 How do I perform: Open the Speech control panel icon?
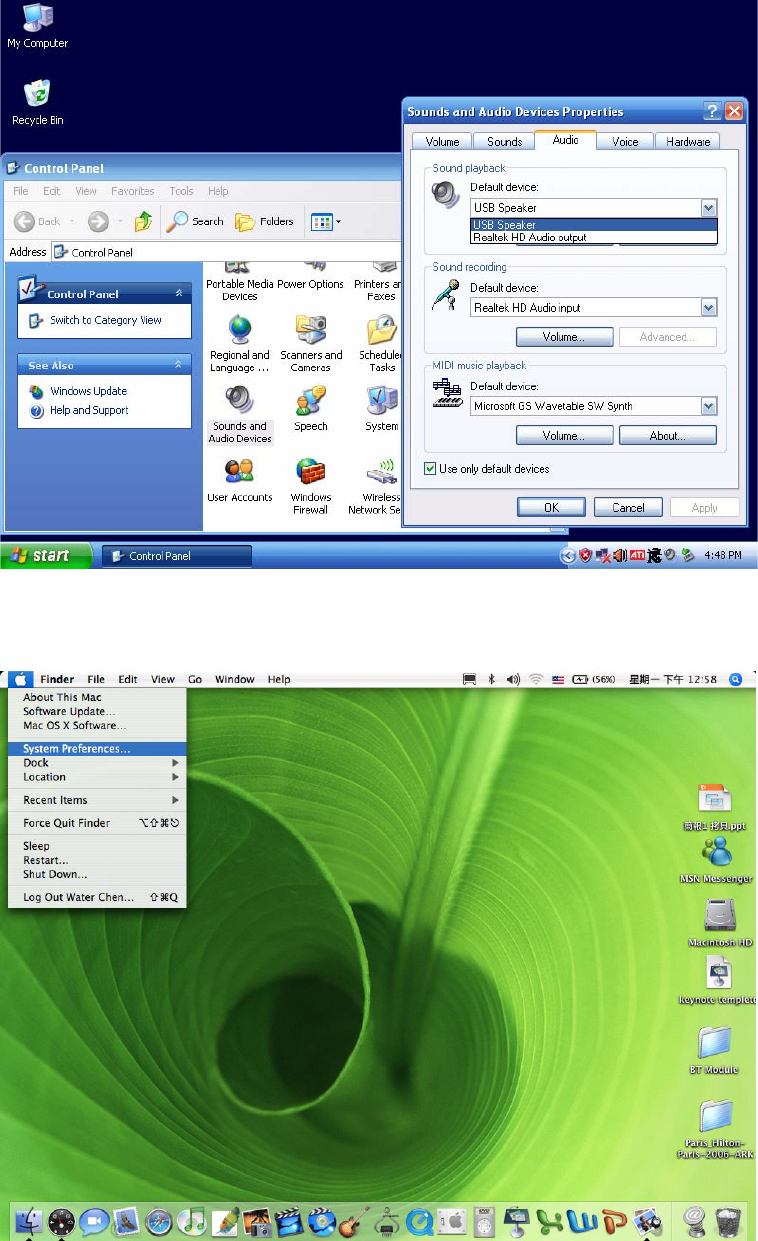311,410
